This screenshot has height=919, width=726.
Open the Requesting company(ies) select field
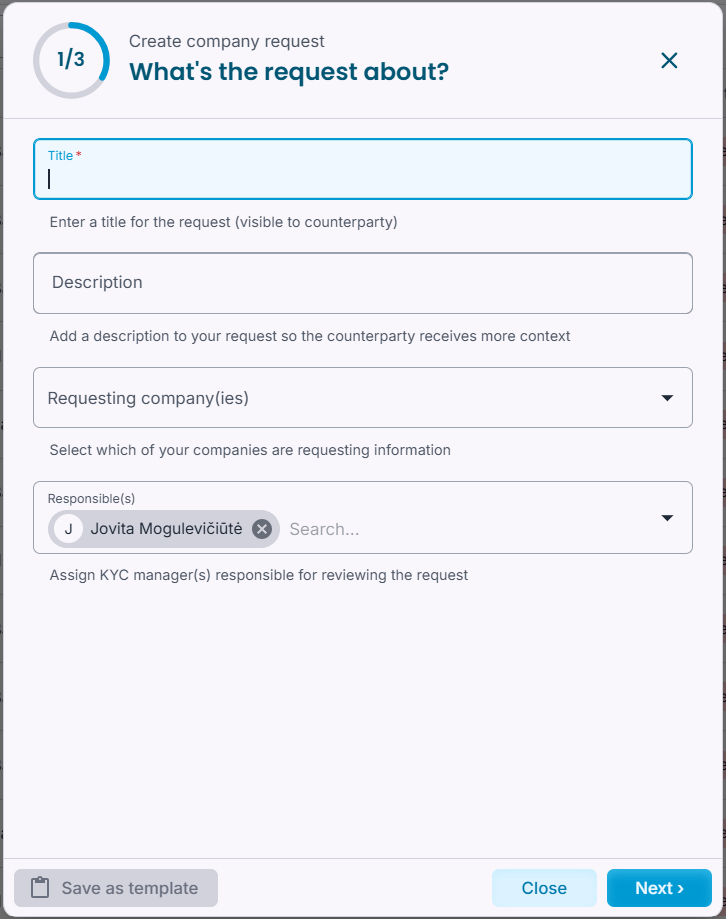tap(363, 397)
